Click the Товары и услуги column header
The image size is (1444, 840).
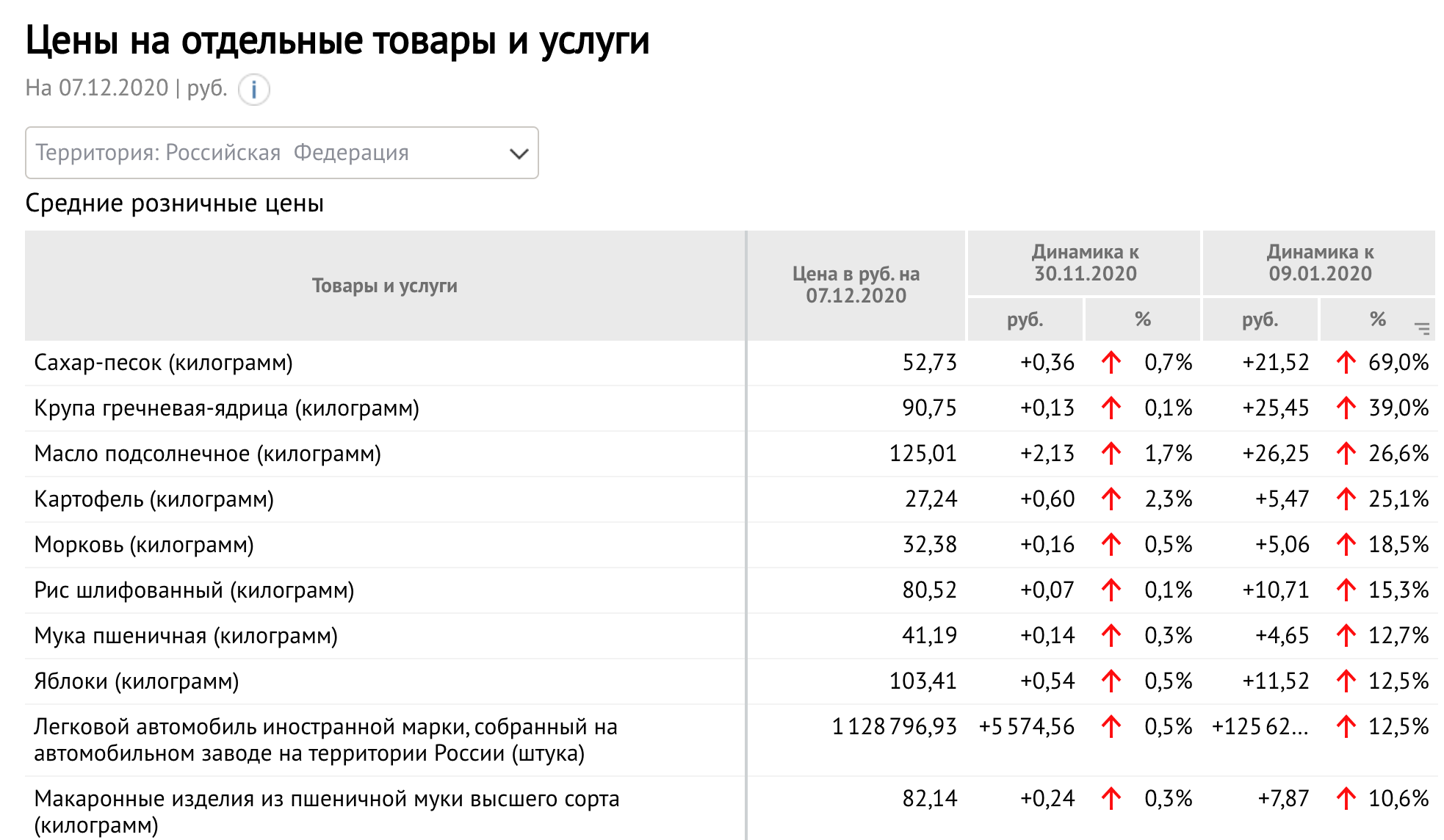pyautogui.click(x=384, y=286)
